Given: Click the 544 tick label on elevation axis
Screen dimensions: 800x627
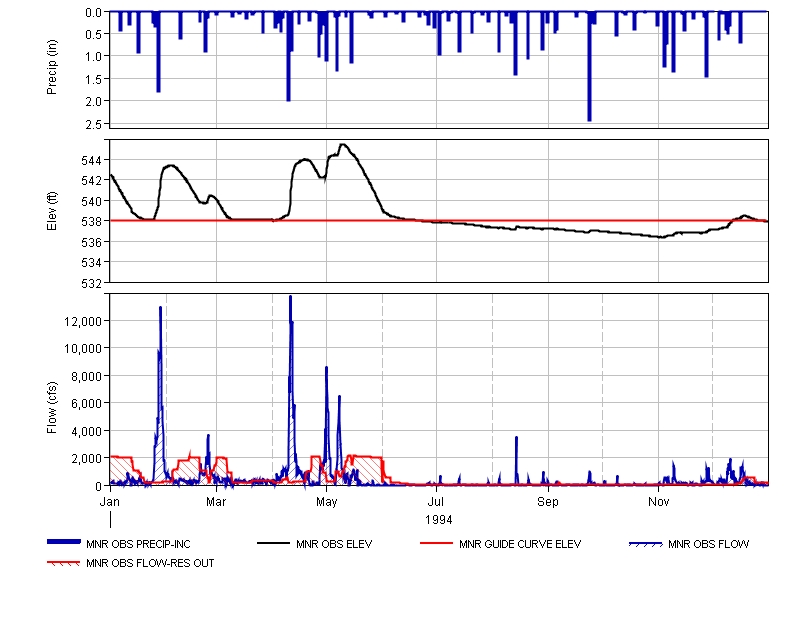Looking at the screenshot, I should tap(90, 160).
